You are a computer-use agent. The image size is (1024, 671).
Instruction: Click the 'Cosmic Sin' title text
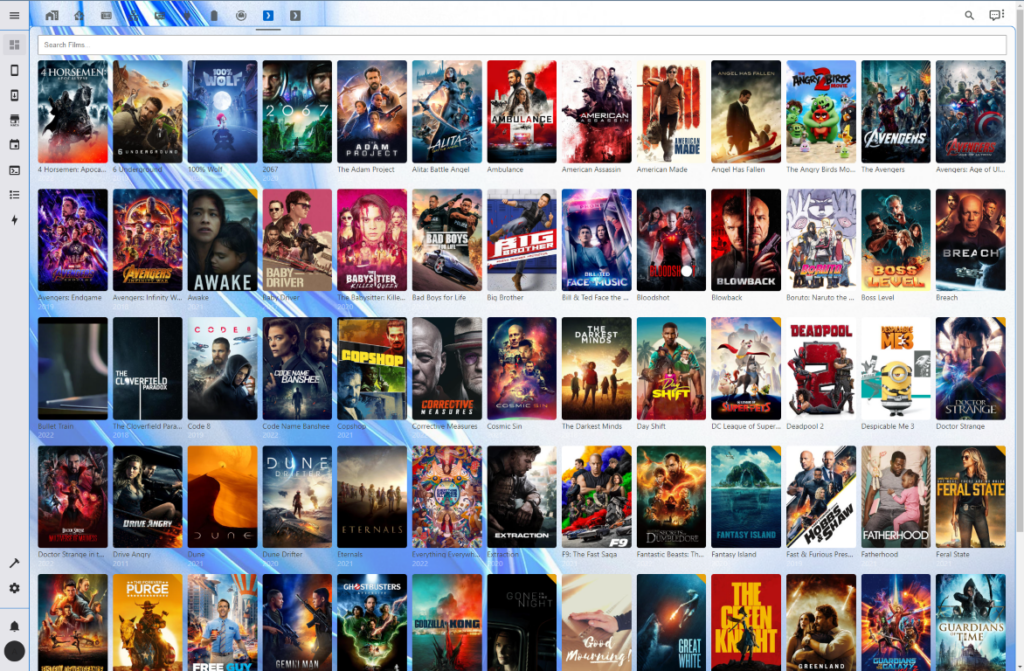tap(505, 426)
